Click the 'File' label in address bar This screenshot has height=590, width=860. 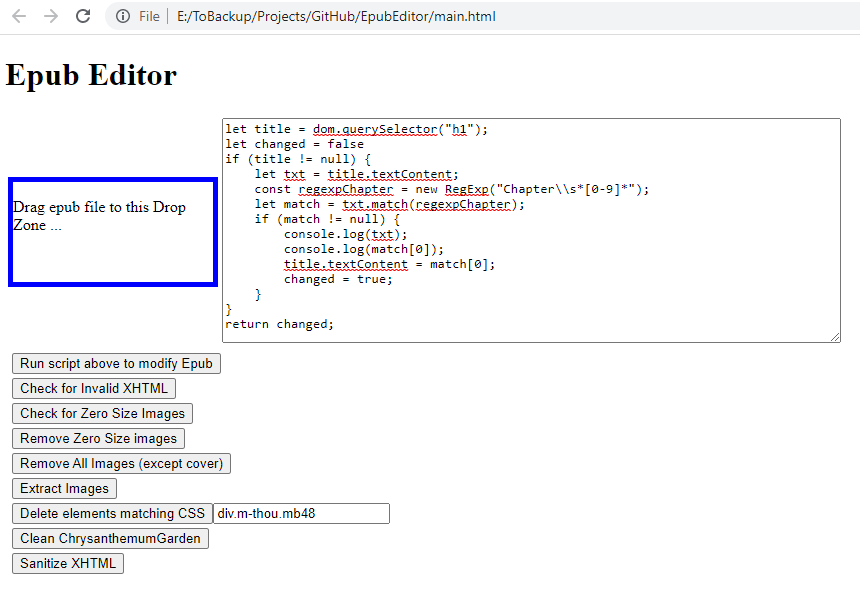(149, 16)
